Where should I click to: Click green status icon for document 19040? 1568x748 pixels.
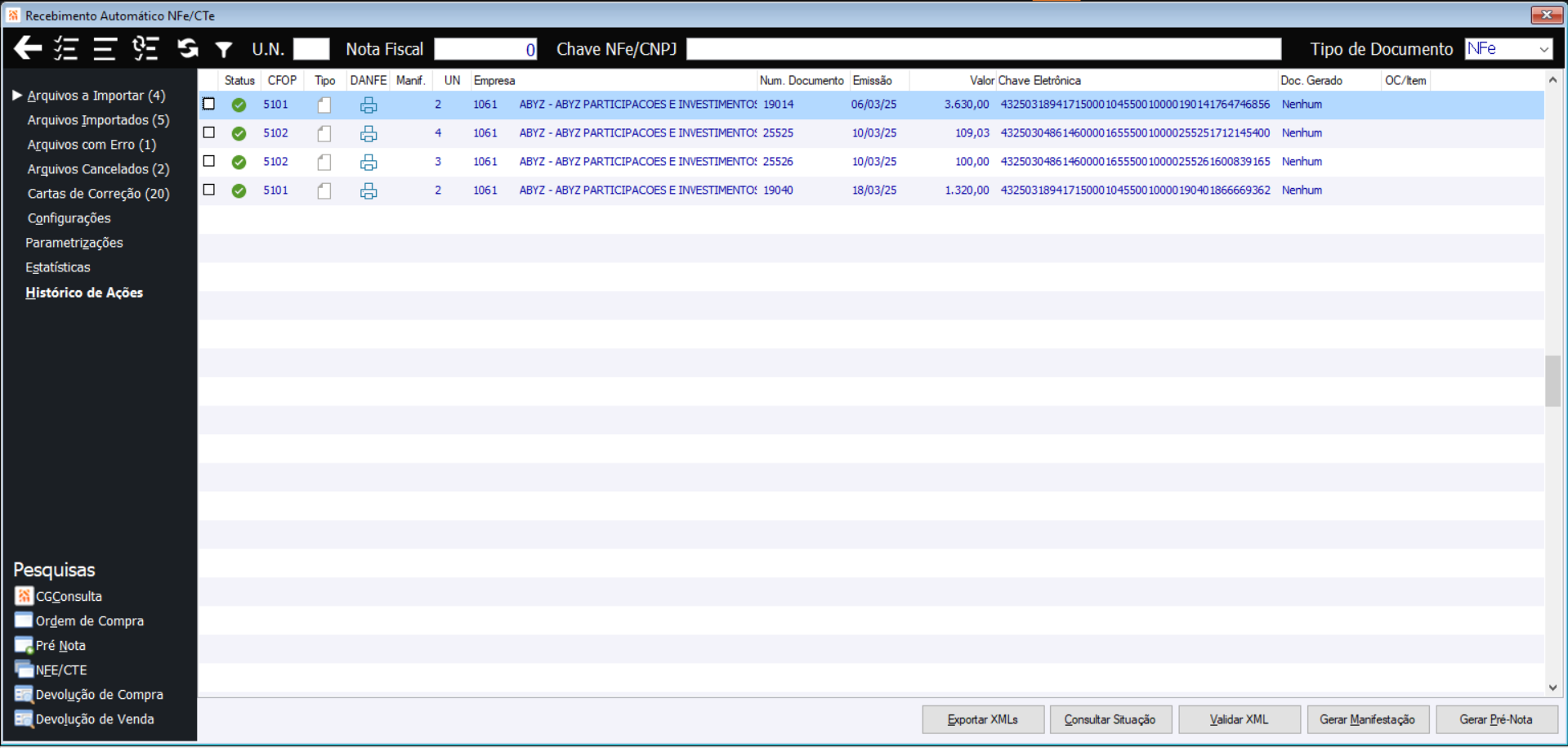pyautogui.click(x=239, y=190)
